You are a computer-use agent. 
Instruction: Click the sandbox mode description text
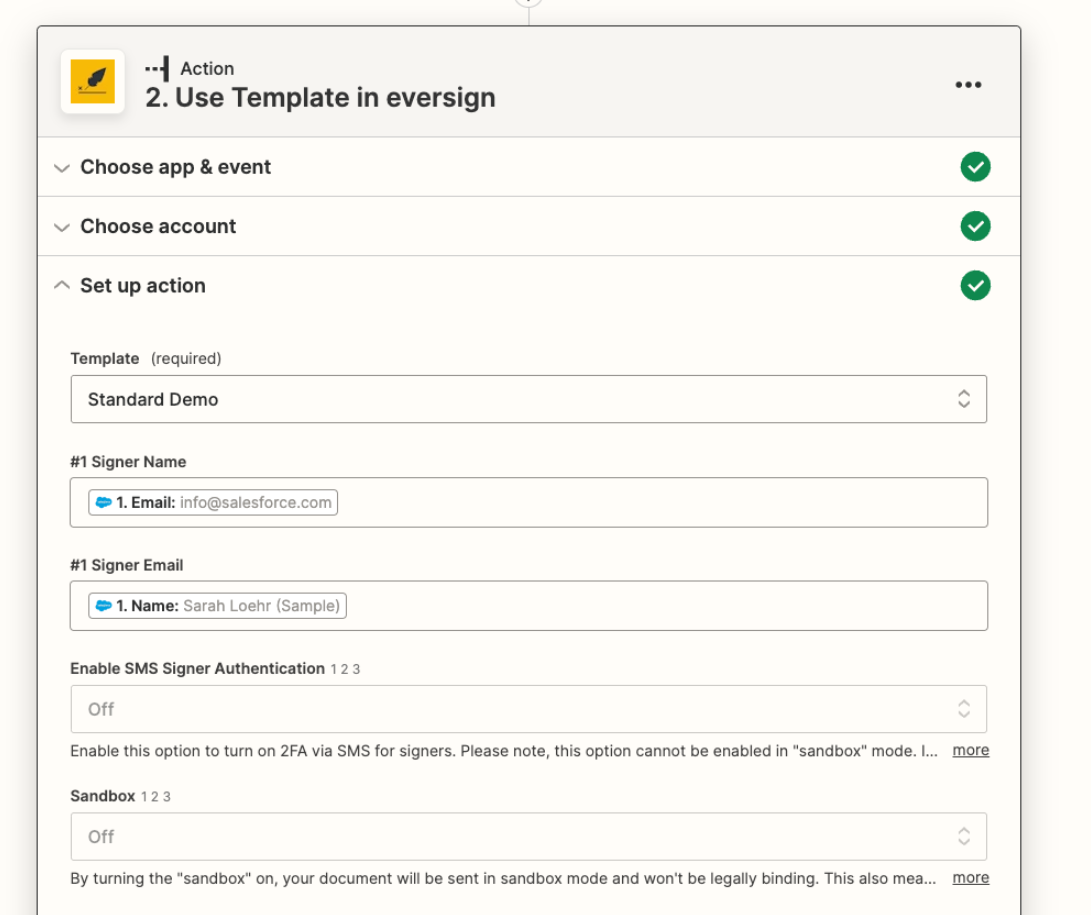point(503,878)
